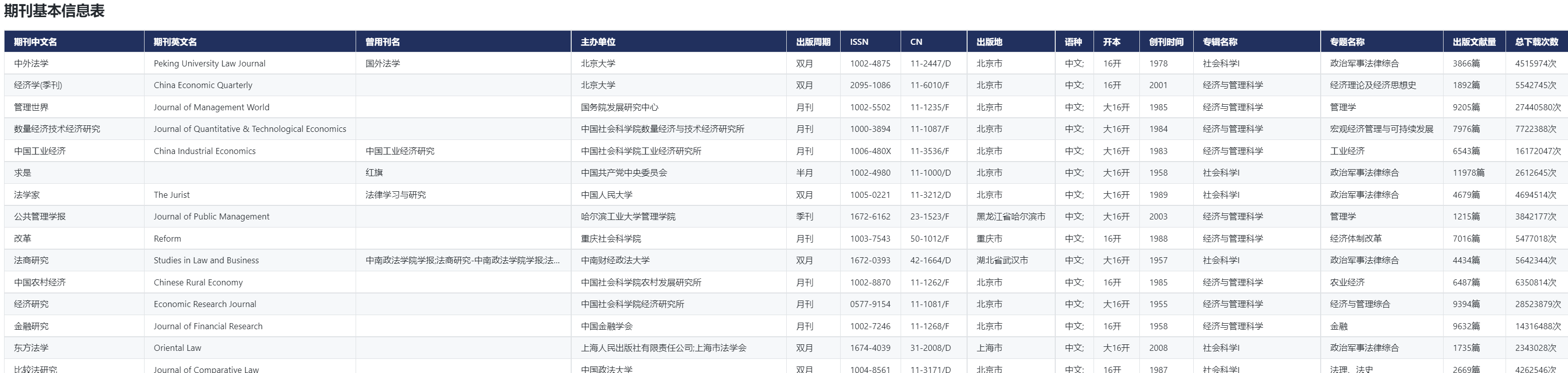Select the 出版文献量 column header
This screenshot has width=1568, height=373.
point(1474,41)
